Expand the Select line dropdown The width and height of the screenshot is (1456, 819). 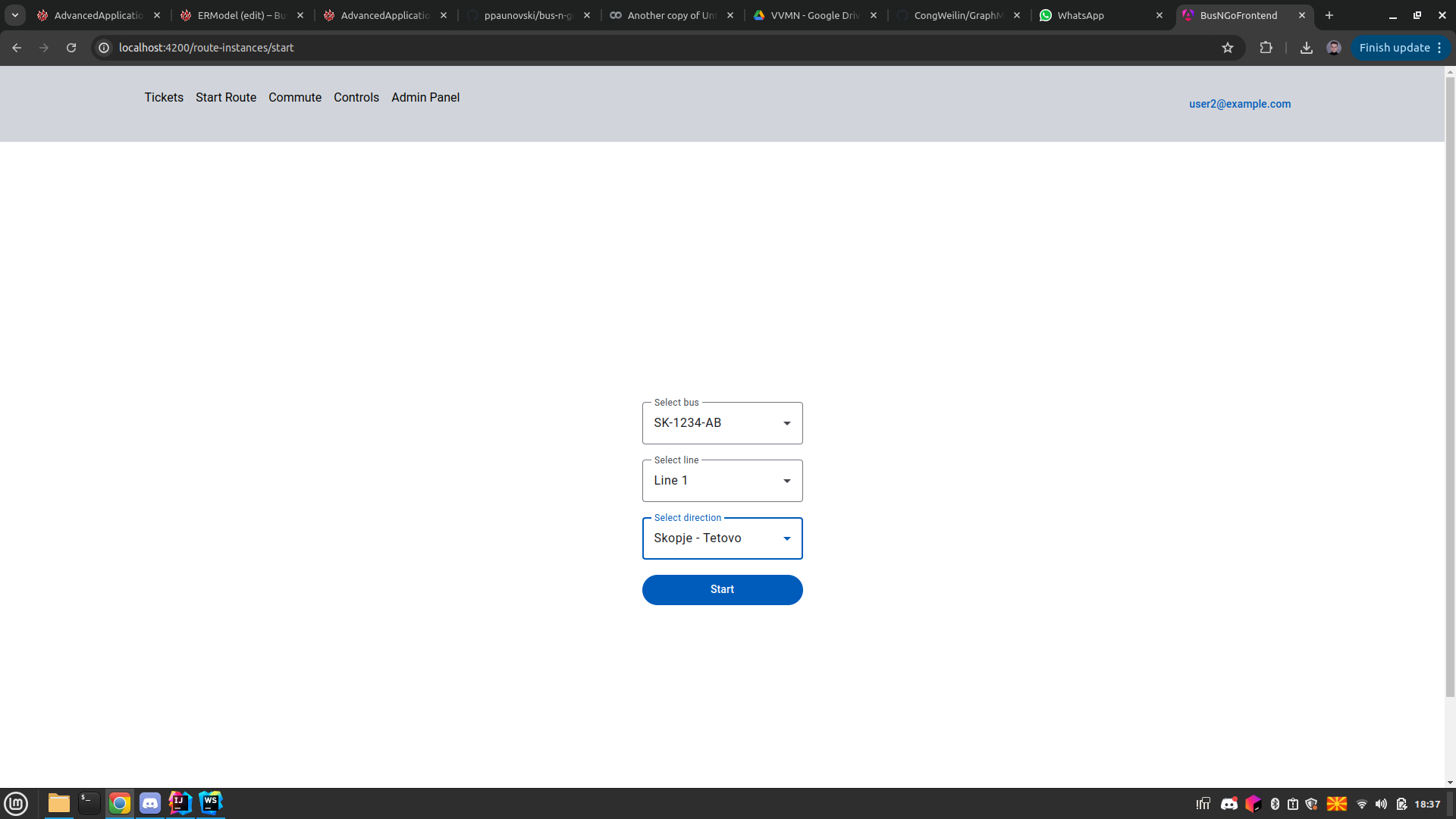(x=722, y=480)
